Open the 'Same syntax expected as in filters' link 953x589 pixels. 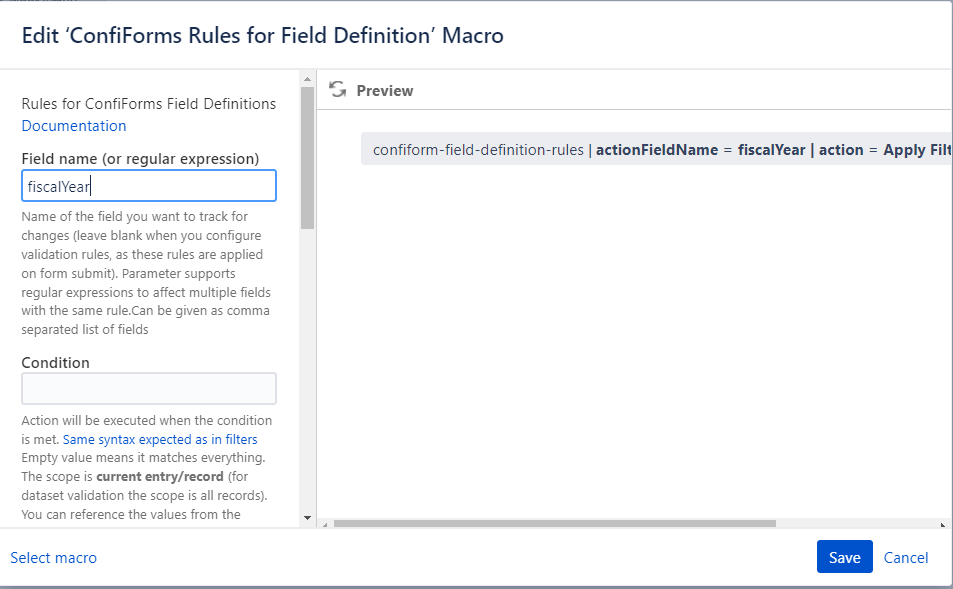(x=160, y=439)
